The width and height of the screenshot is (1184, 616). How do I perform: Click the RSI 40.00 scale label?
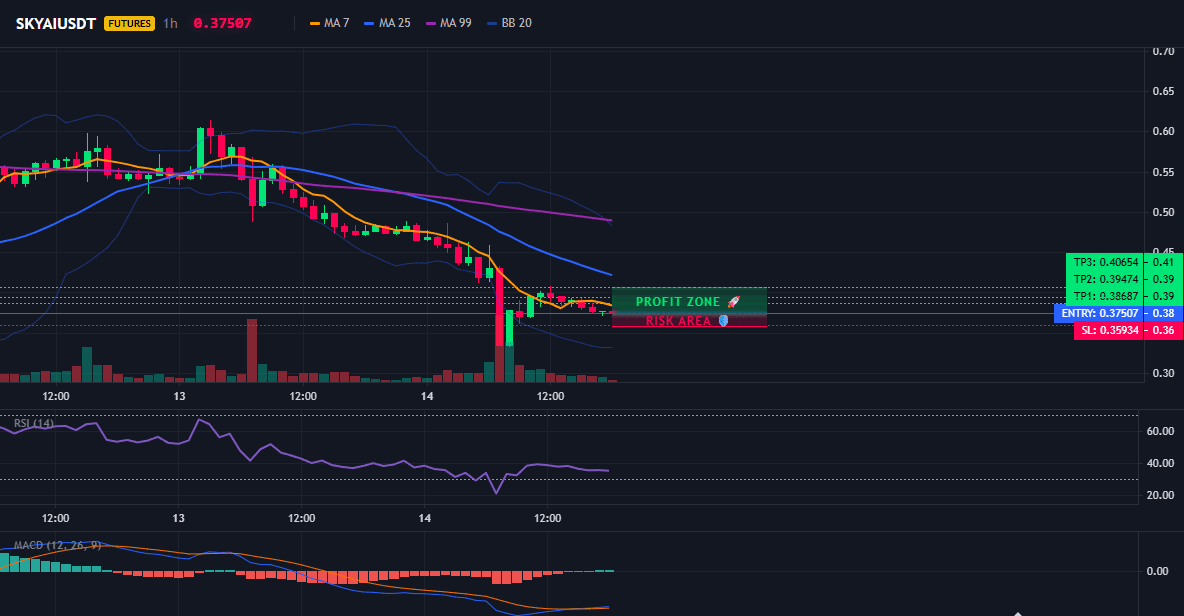1160,464
